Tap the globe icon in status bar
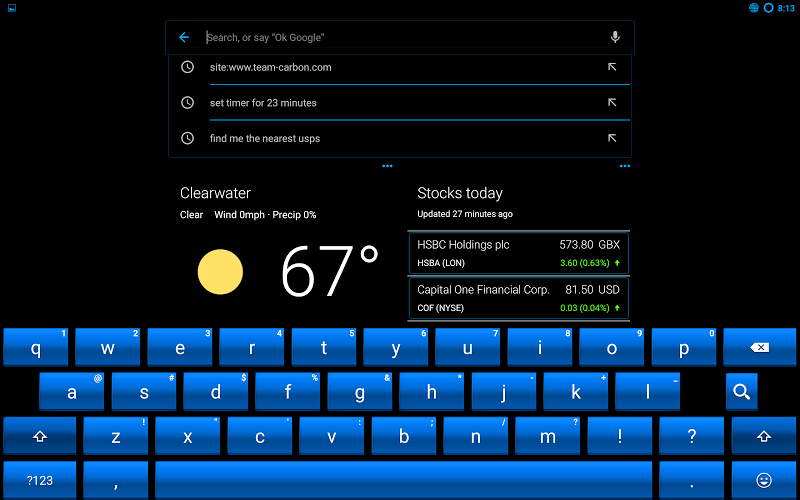This screenshot has height=500, width=800. (x=754, y=8)
